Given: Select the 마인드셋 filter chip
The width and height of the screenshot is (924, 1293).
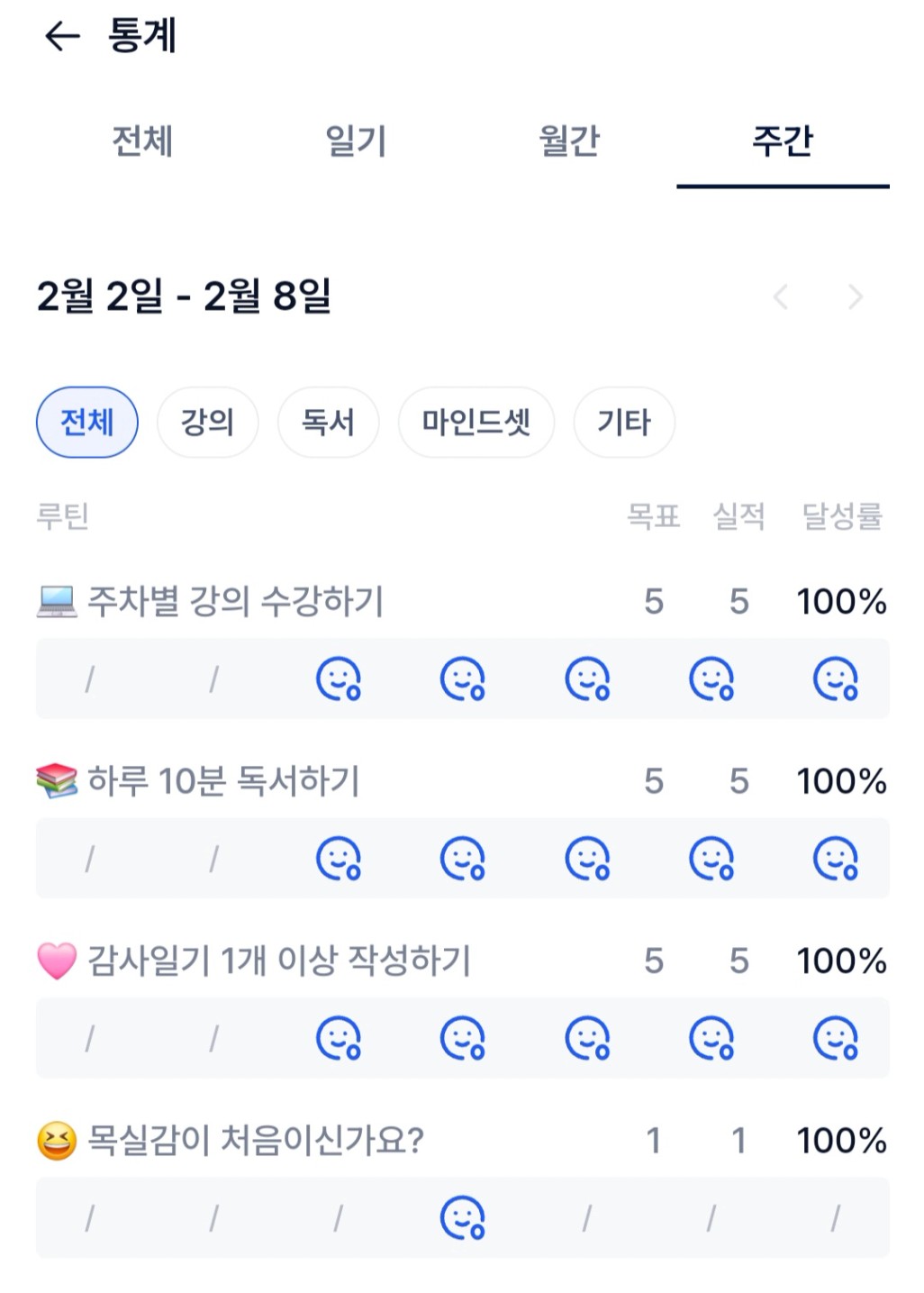Looking at the screenshot, I should click(x=476, y=422).
